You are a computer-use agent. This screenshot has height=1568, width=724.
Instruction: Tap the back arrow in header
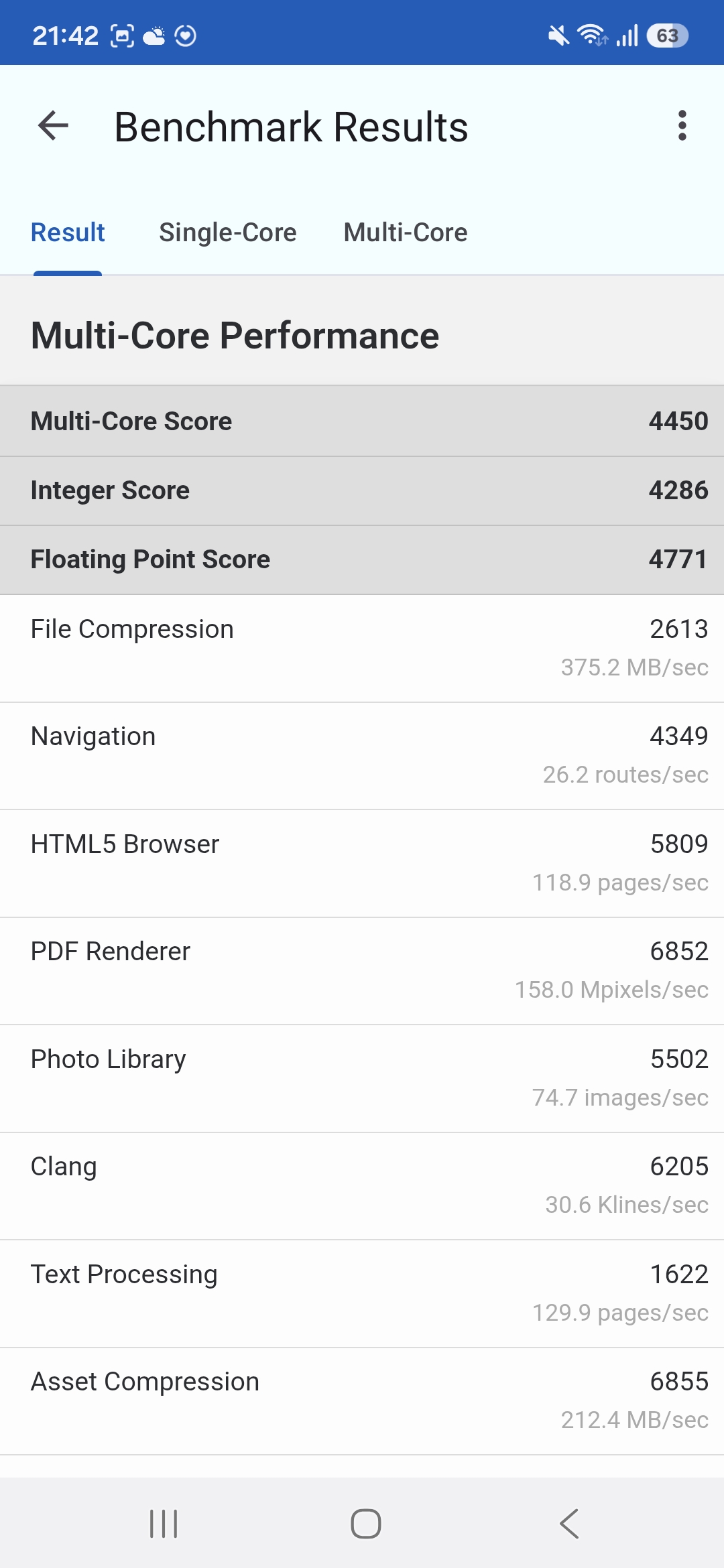click(x=54, y=125)
